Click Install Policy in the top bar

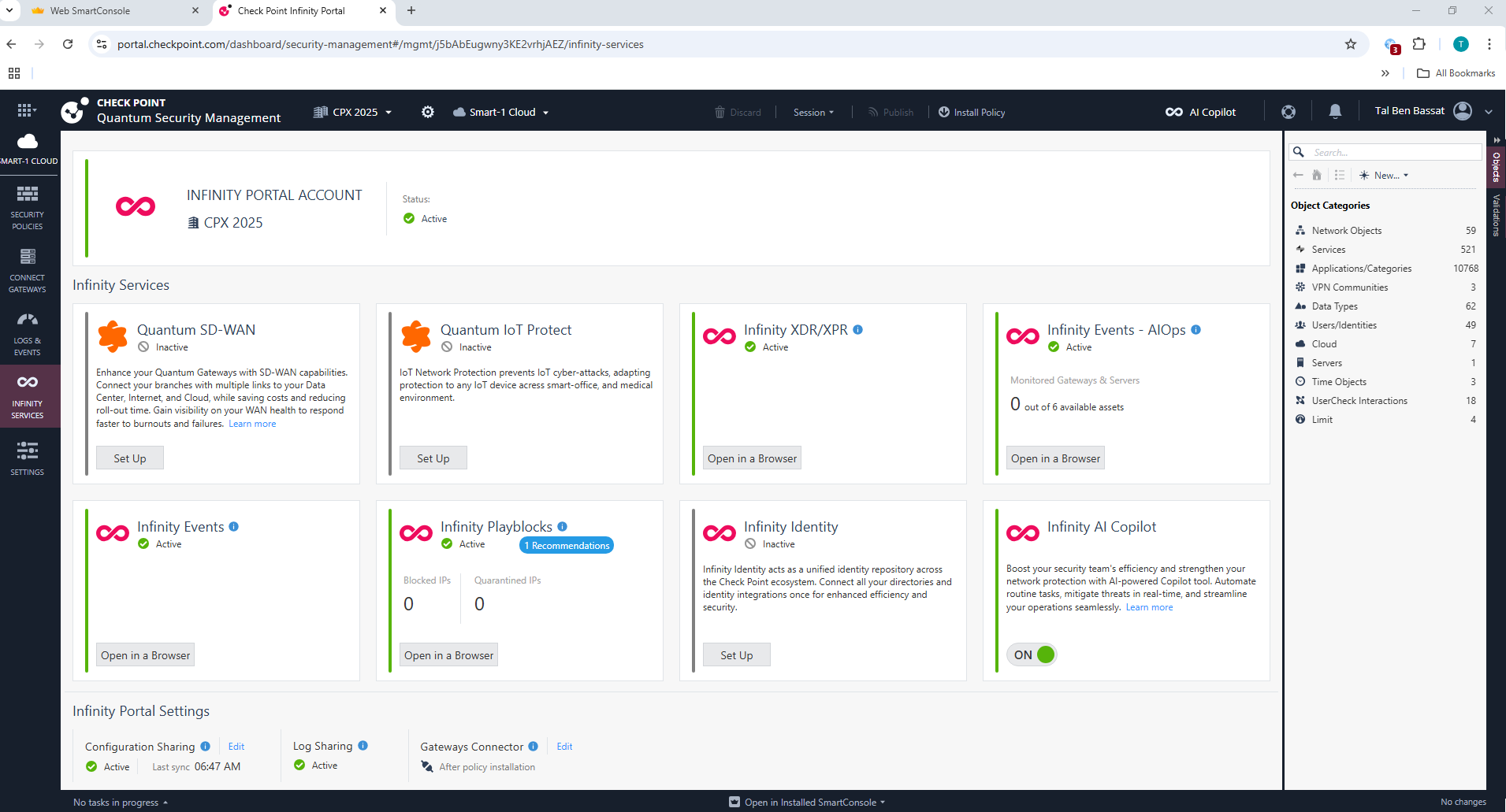[972, 112]
